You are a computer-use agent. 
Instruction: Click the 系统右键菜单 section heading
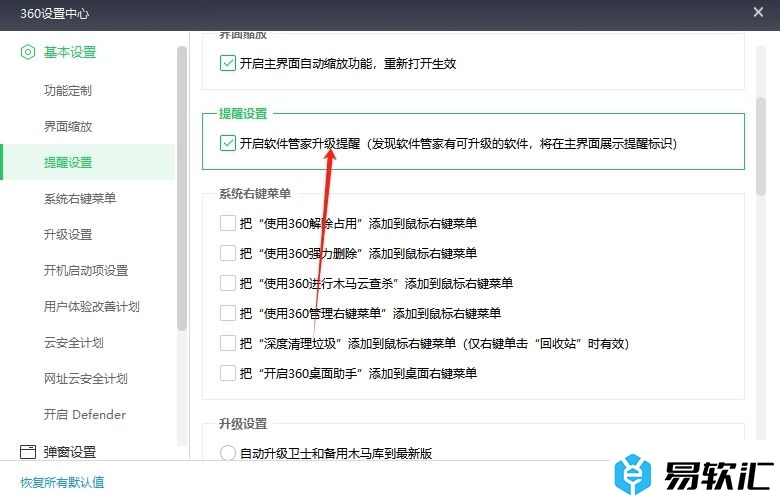click(255, 194)
